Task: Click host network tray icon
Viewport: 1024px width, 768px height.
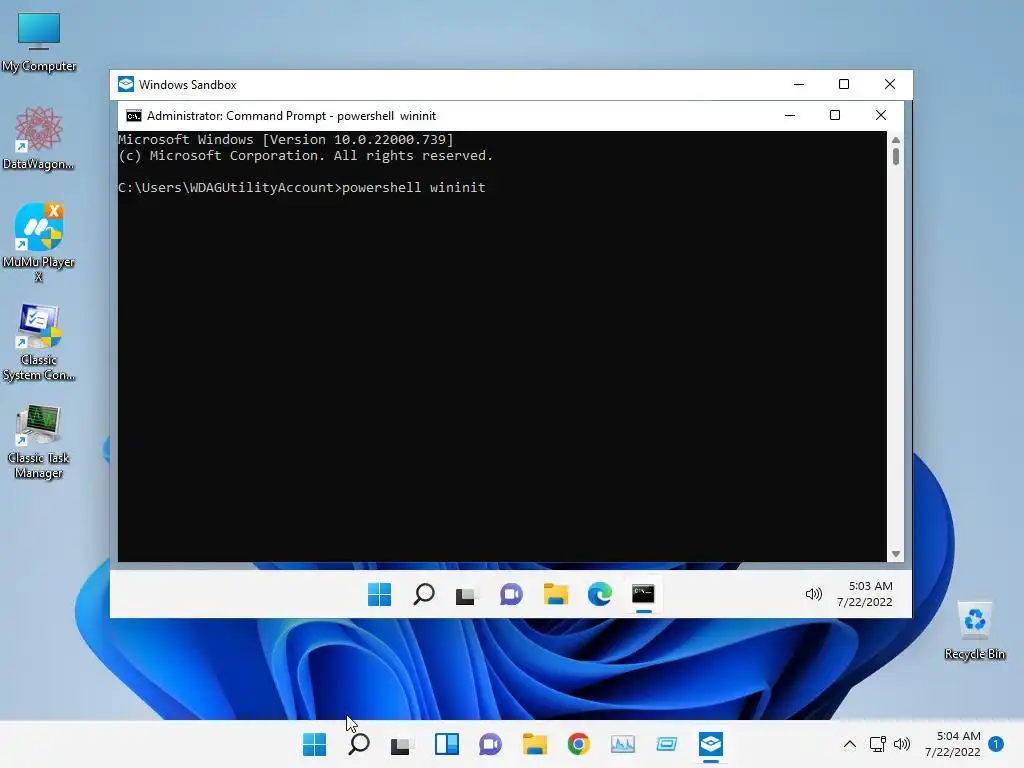Action: point(877,744)
